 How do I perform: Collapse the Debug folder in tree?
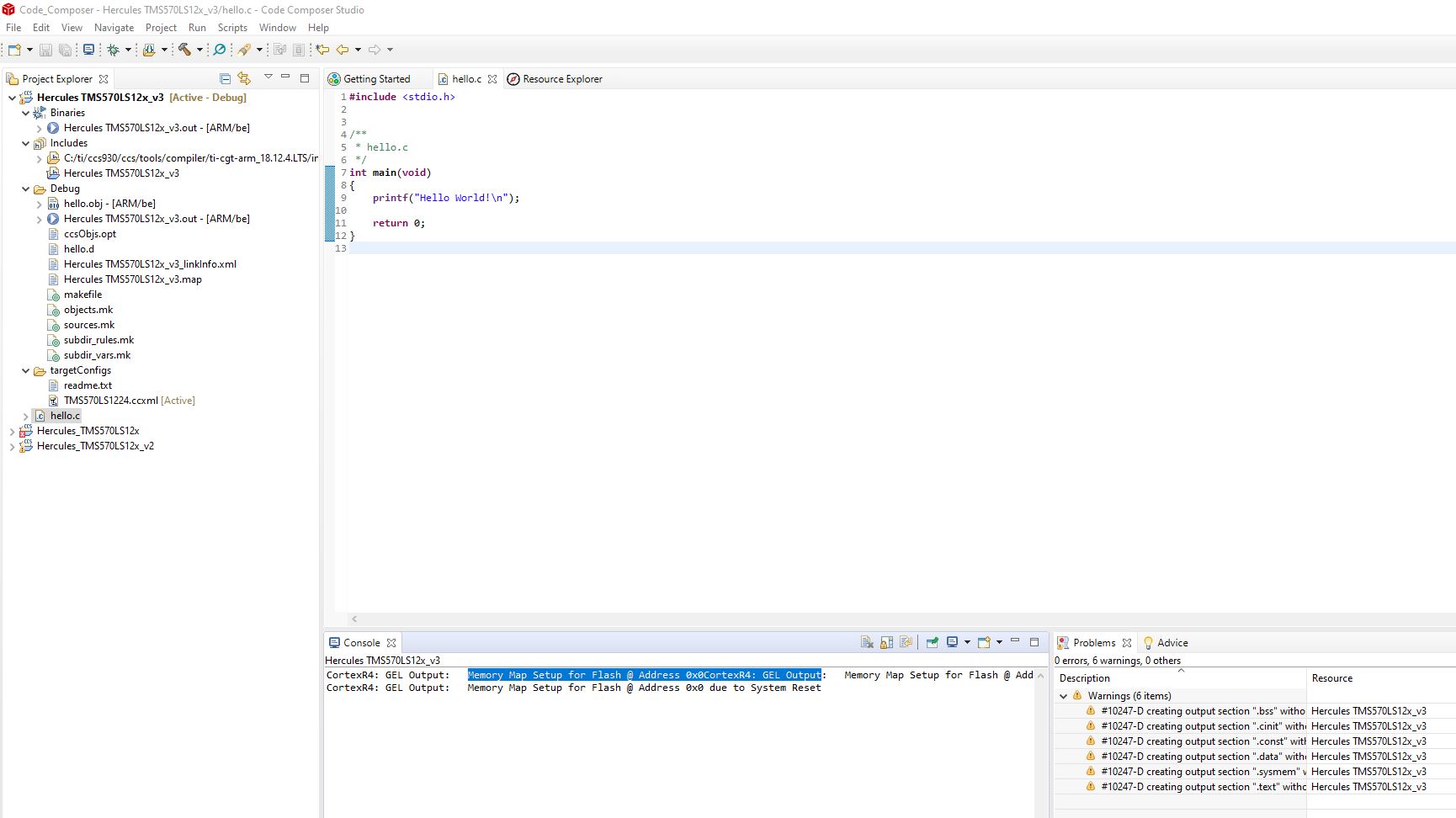click(x=26, y=189)
